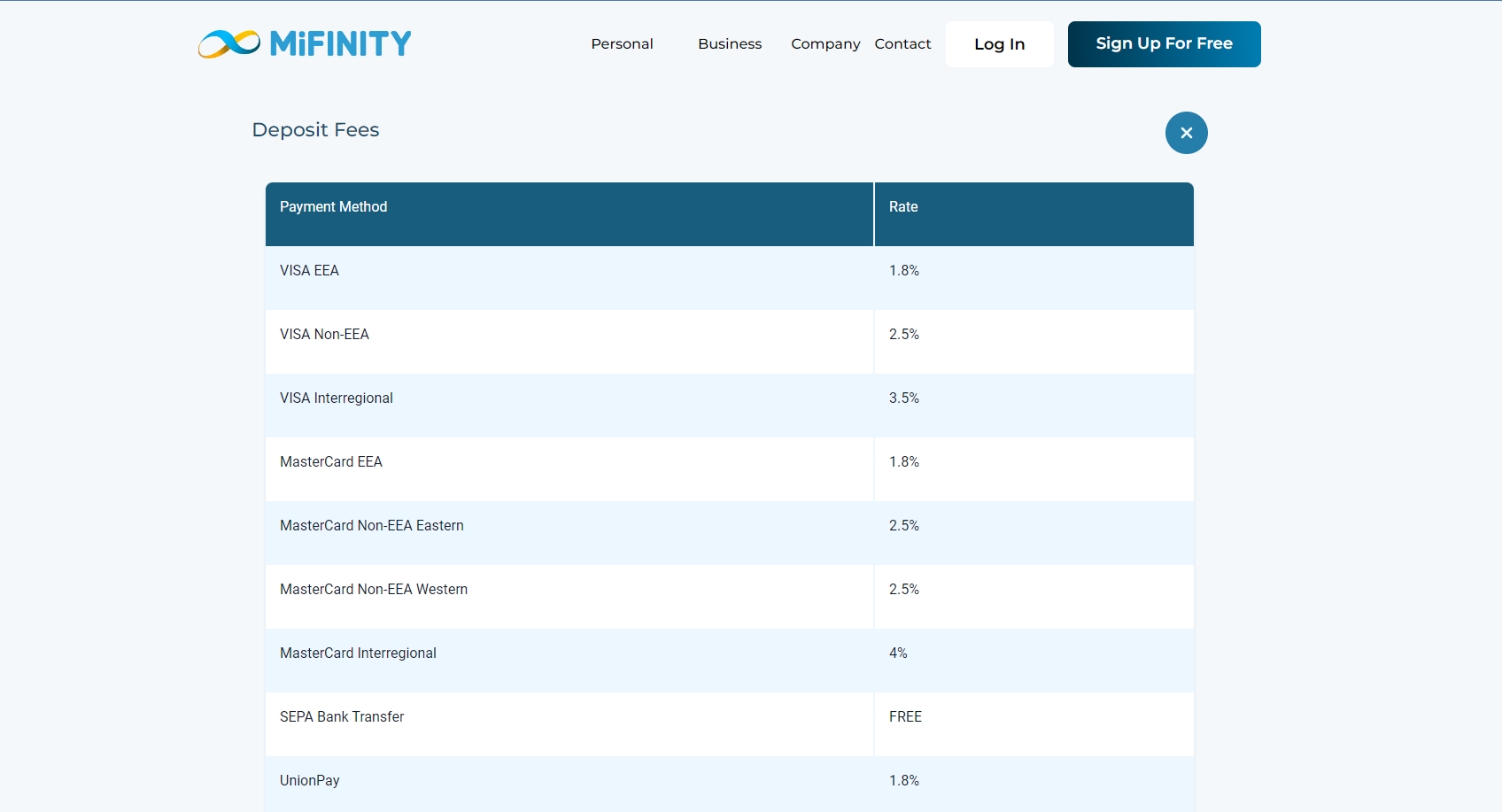1502x812 pixels.
Task: Click the Deposit Fees heading
Action: coord(315,130)
